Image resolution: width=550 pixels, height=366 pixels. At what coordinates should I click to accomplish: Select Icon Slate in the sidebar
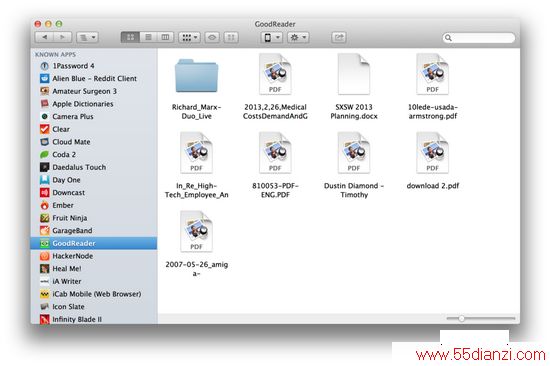pos(94,307)
